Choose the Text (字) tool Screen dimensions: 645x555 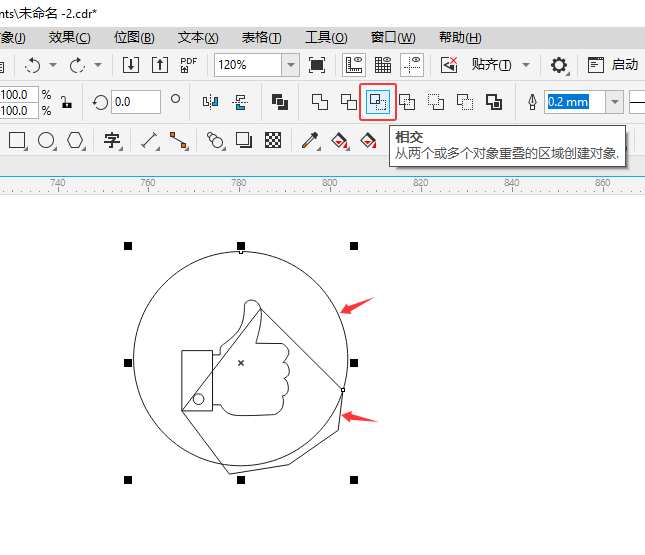click(x=112, y=140)
